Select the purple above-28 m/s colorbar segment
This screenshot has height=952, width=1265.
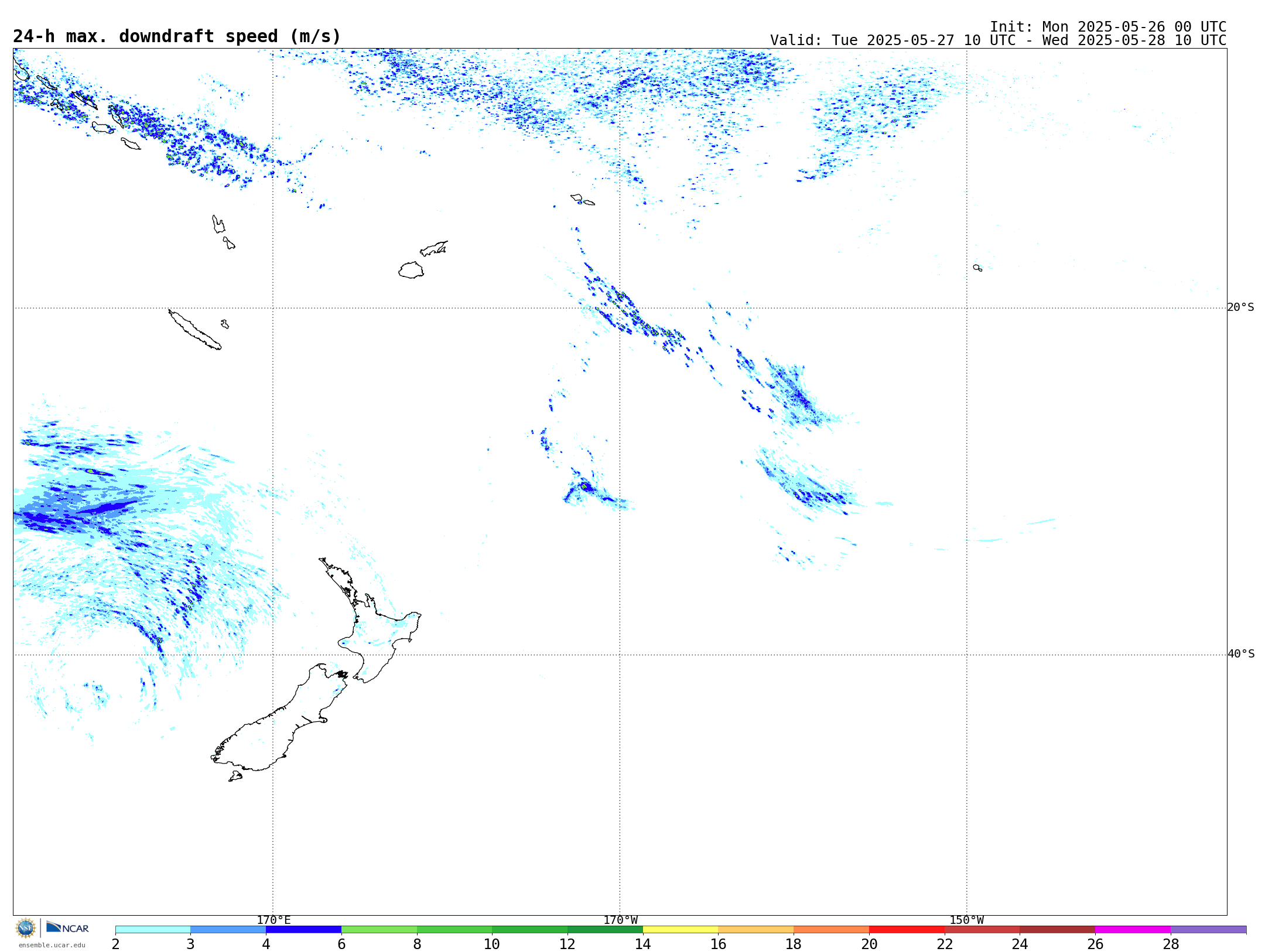point(1208,930)
